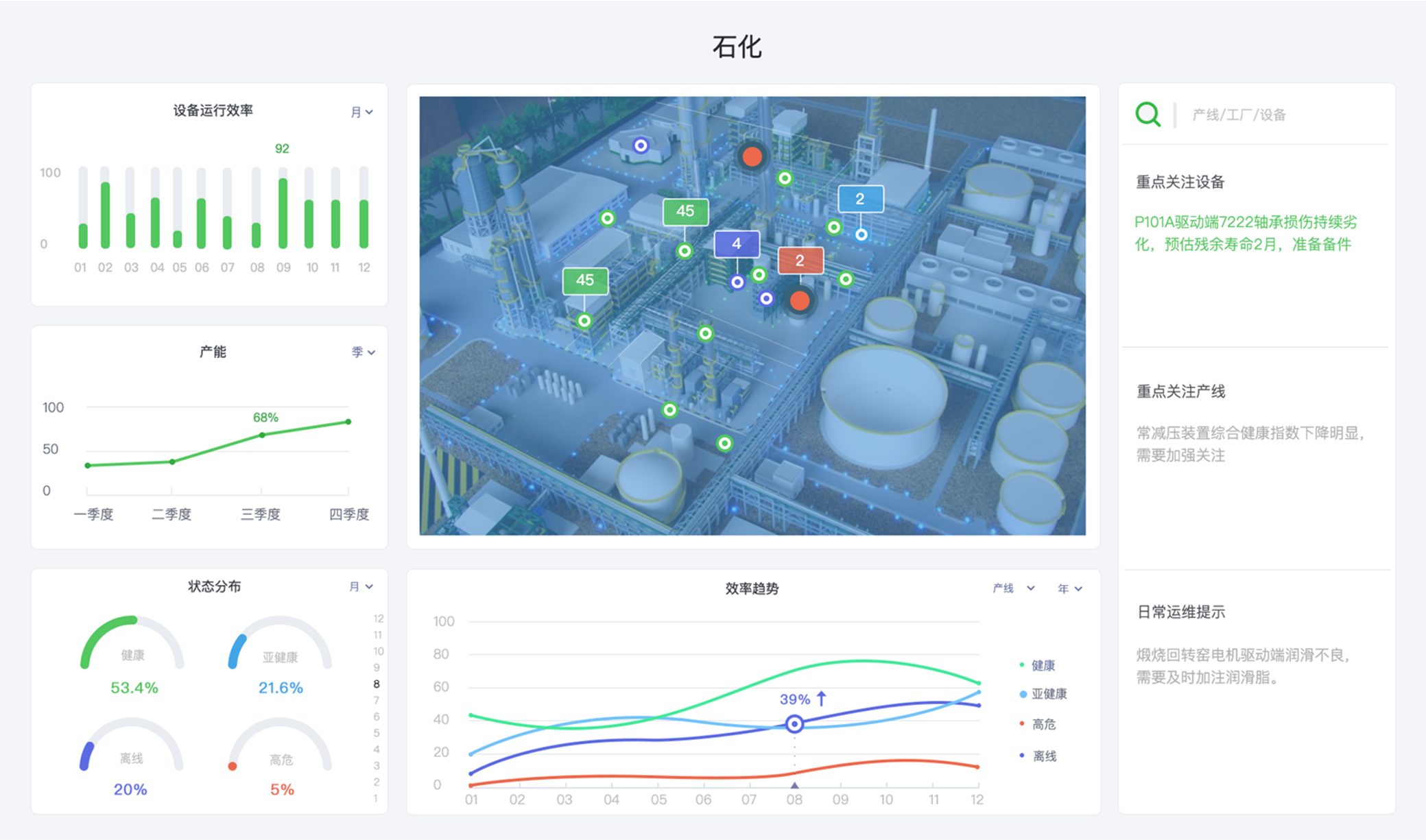This screenshot has width=1426, height=840.
Task: Click the blue map flag labeled 4
Action: tap(736, 244)
